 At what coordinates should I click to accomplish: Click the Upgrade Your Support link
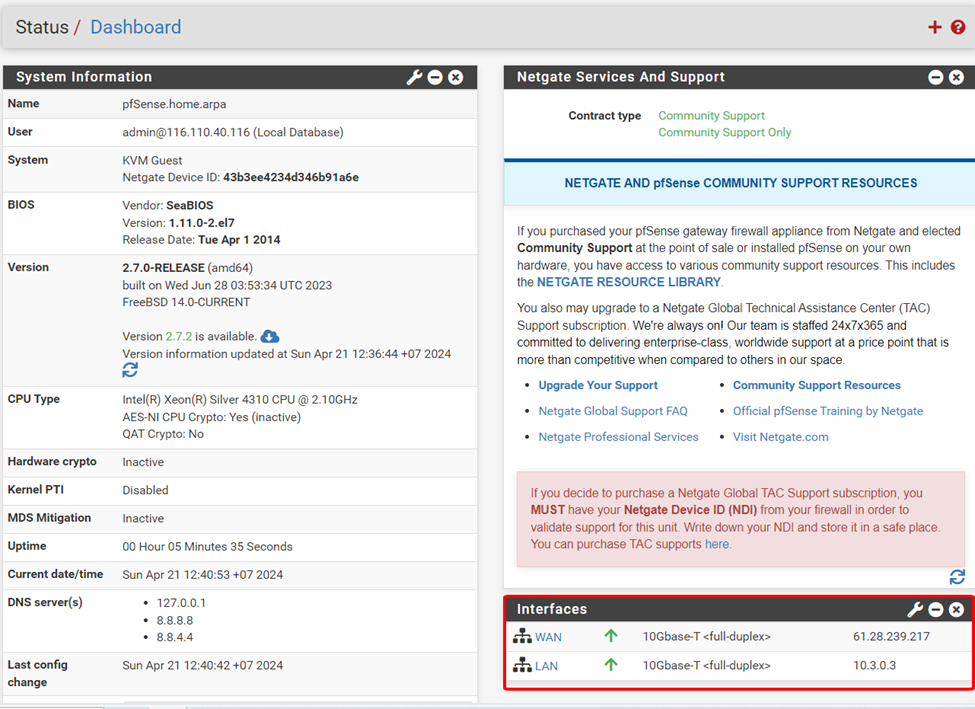(x=598, y=385)
